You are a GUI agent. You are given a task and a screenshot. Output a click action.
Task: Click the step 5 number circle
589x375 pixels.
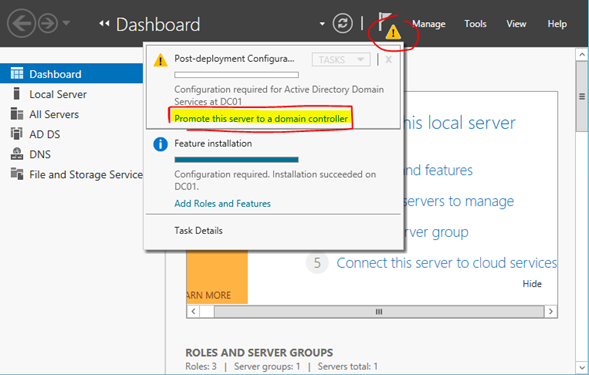pos(317,263)
